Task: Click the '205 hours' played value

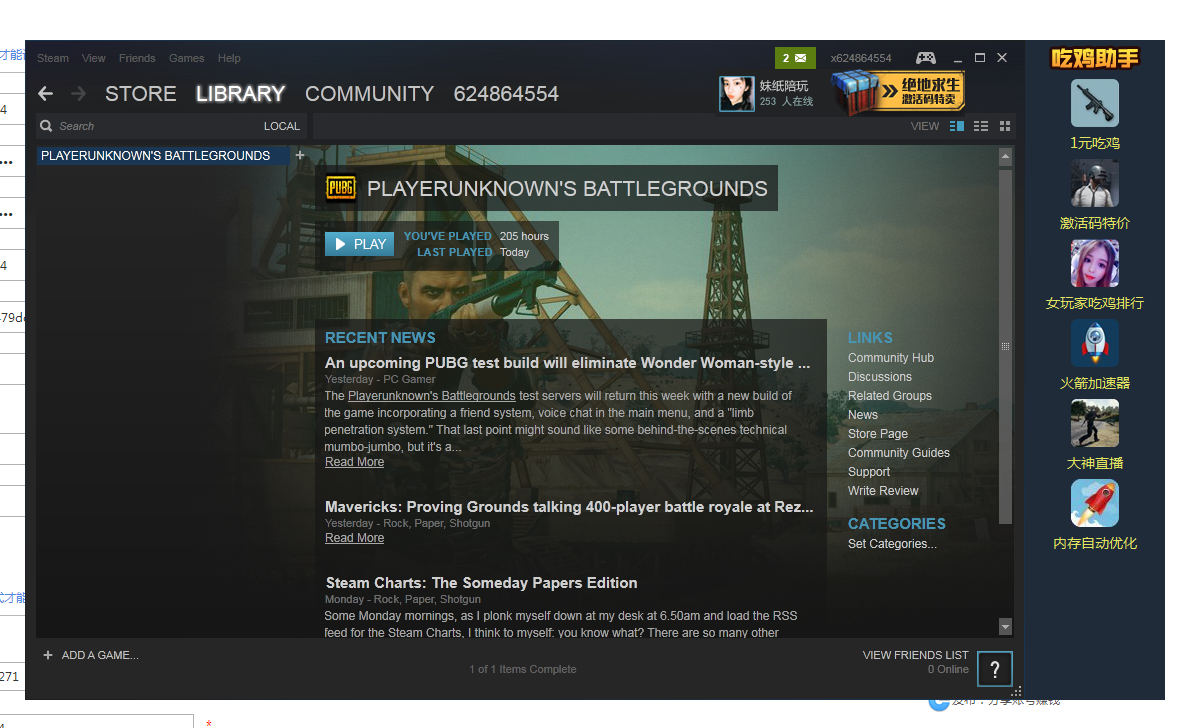Action: coord(524,236)
